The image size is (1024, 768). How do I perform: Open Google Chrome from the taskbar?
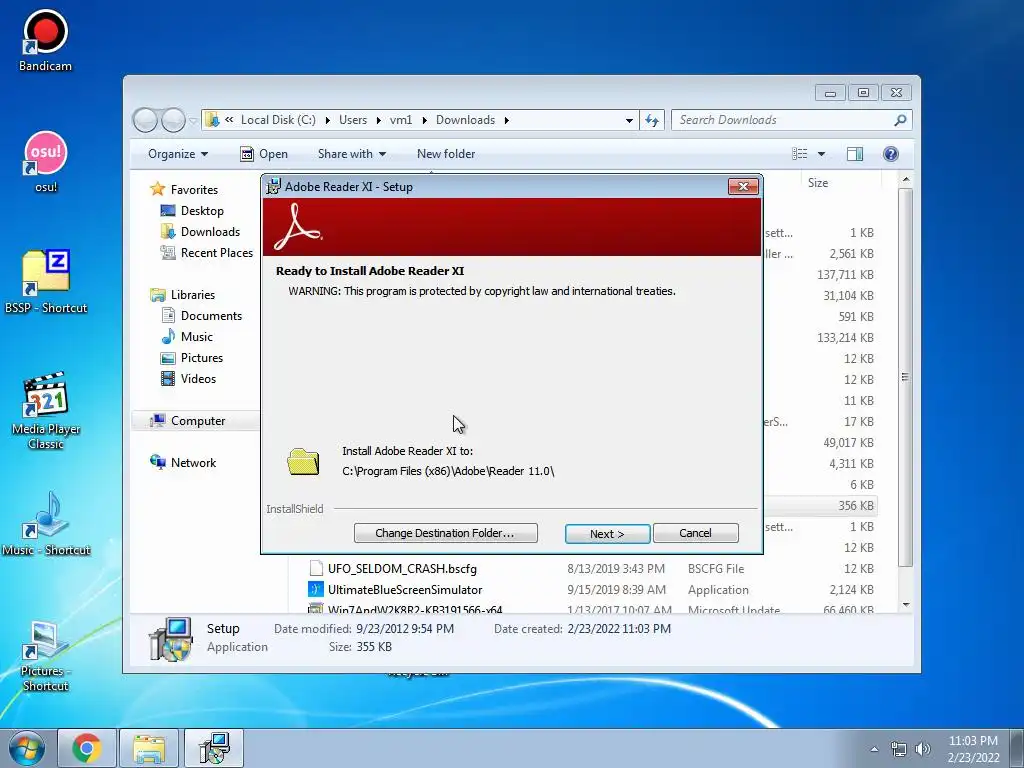tap(87, 748)
